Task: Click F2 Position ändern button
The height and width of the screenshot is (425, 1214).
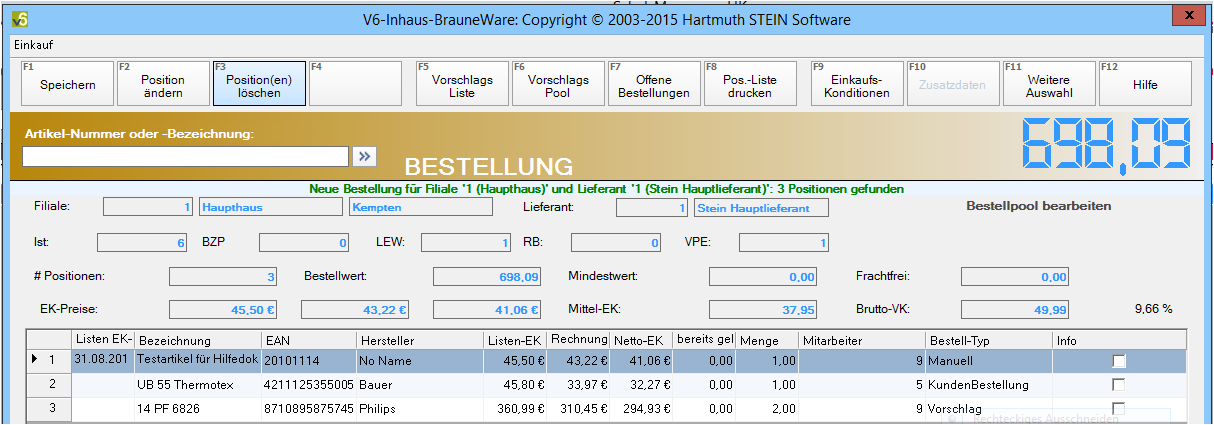Action: [x=162, y=85]
